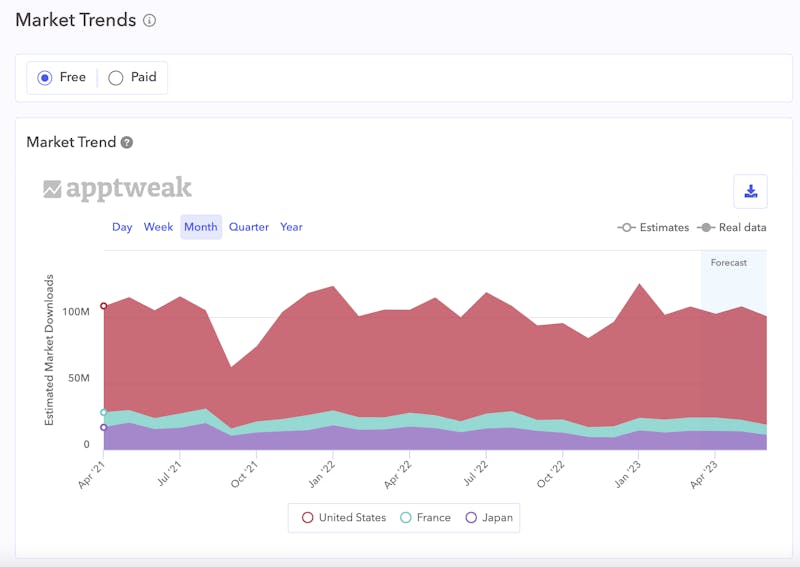The image size is (800, 567).
Task: Click the teal France start data point
Action: point(104,412)
